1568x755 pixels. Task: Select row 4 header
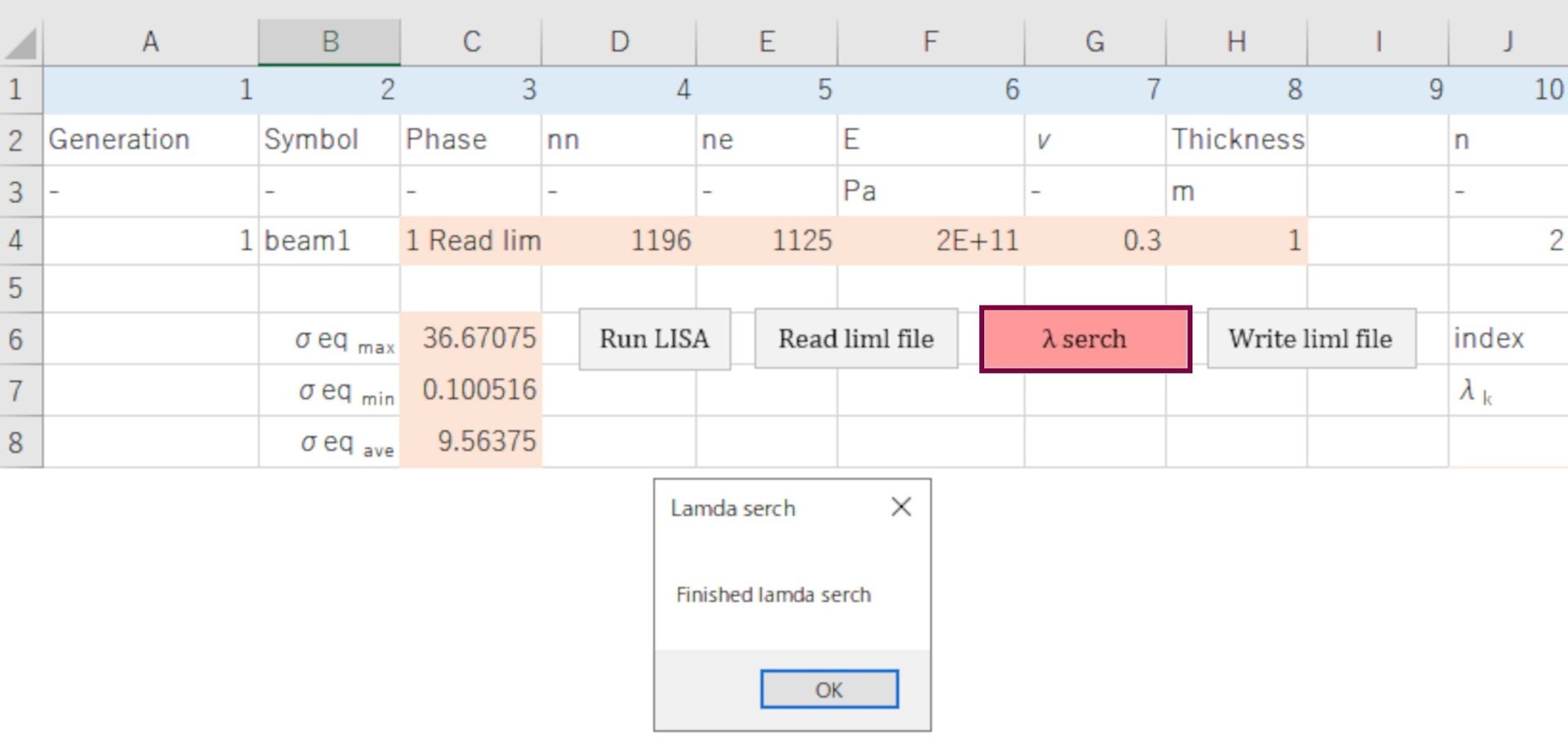pos(16,241)
